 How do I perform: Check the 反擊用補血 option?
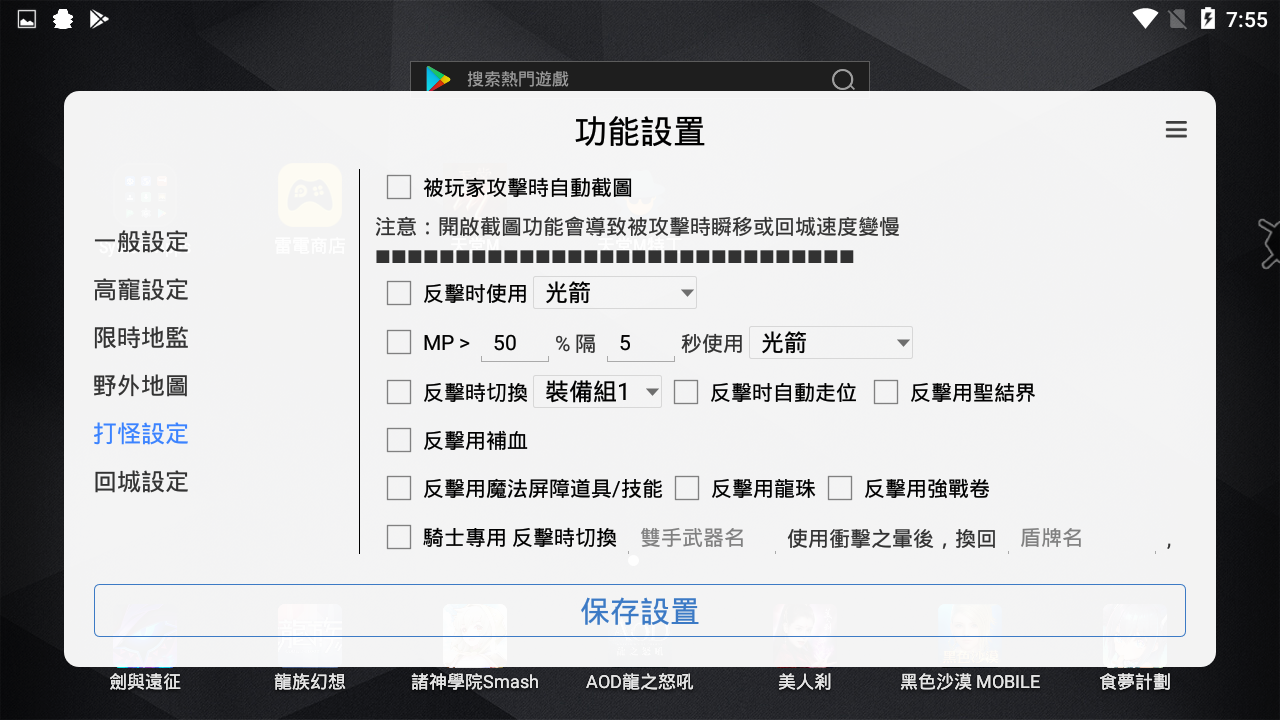pos(398,440)
